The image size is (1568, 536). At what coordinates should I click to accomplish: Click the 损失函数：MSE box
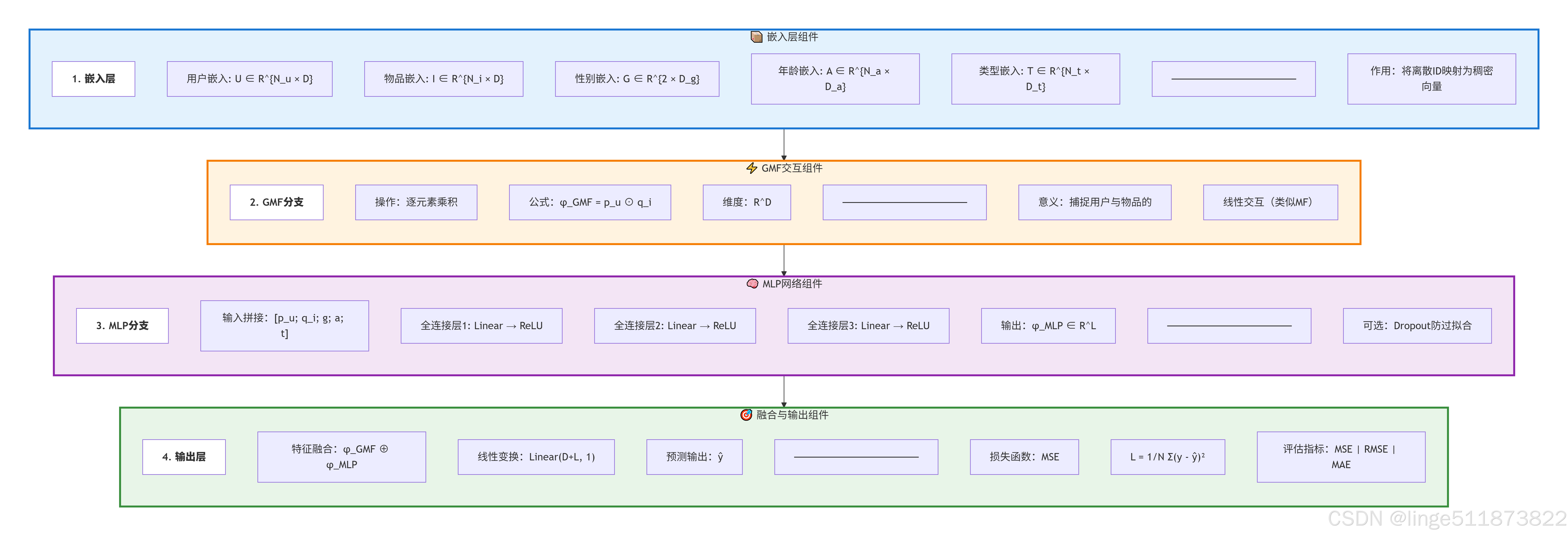[x=1024, y=457]
